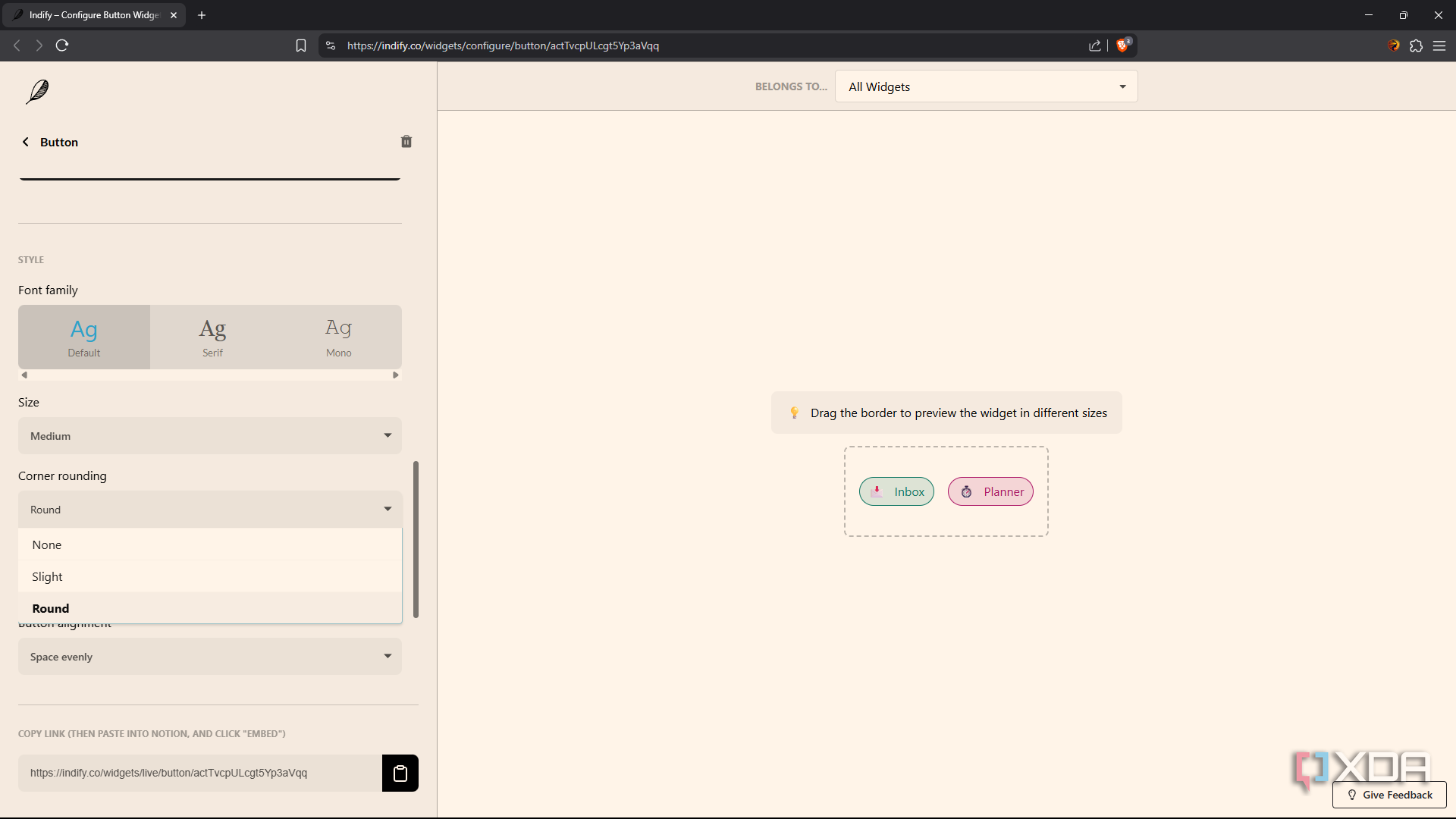Open a new browser tab

coord(202,15)
